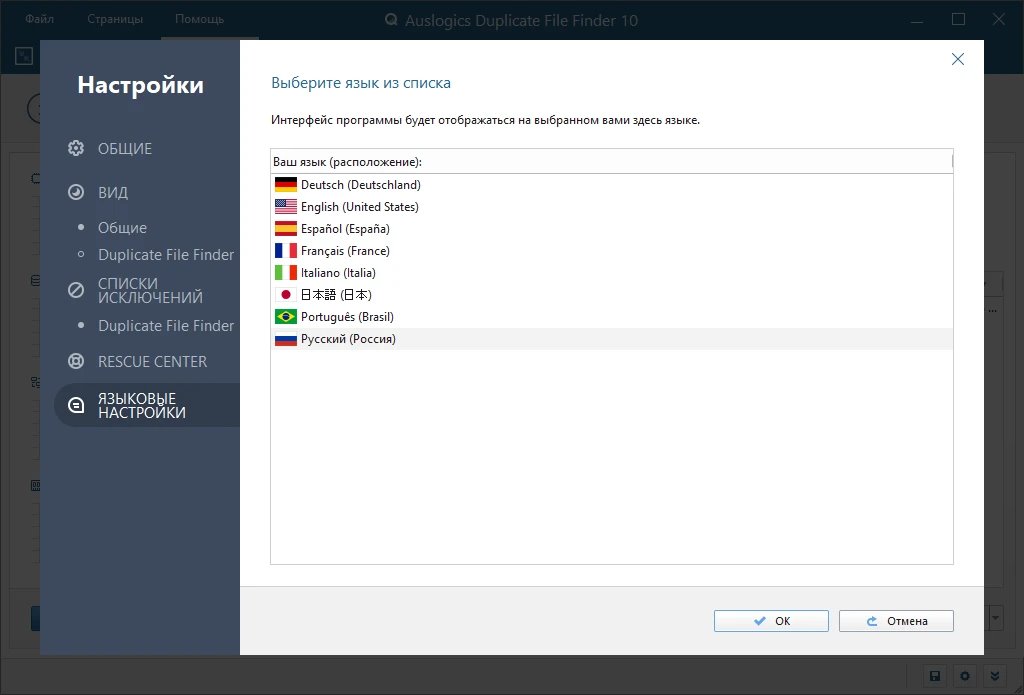Click the German flag icon

coord(285,185)
